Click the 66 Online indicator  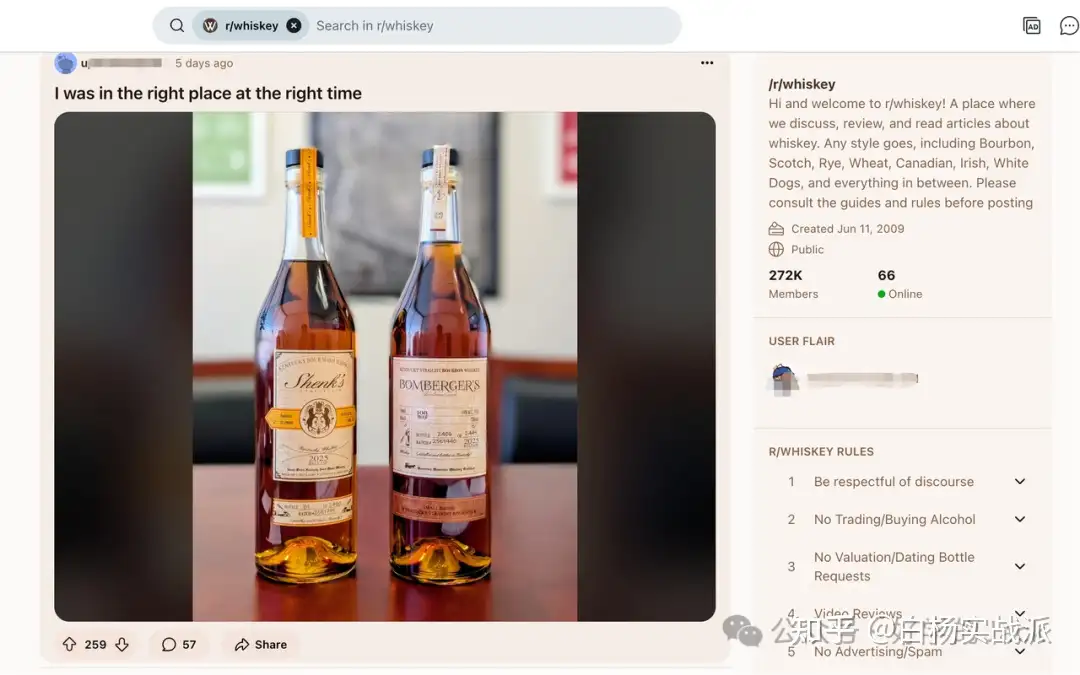coord(900,284)
